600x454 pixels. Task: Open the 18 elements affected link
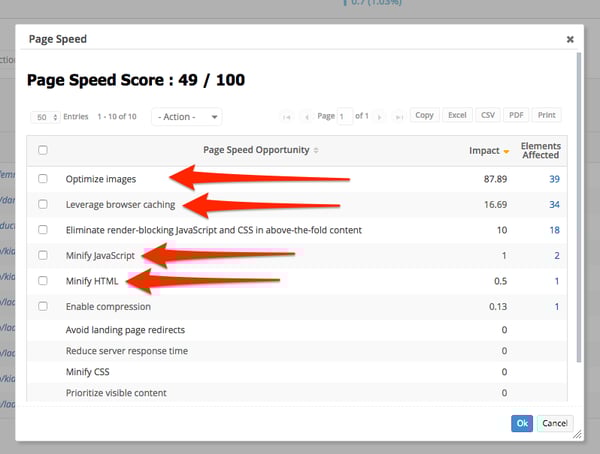[554, 230]
